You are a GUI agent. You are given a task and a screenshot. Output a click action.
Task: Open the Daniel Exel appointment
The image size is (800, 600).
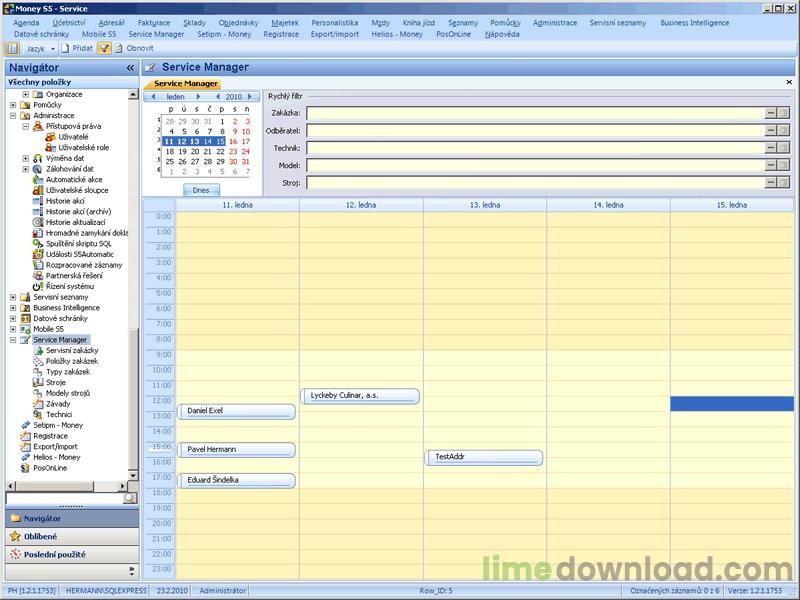tap(237, 411)
